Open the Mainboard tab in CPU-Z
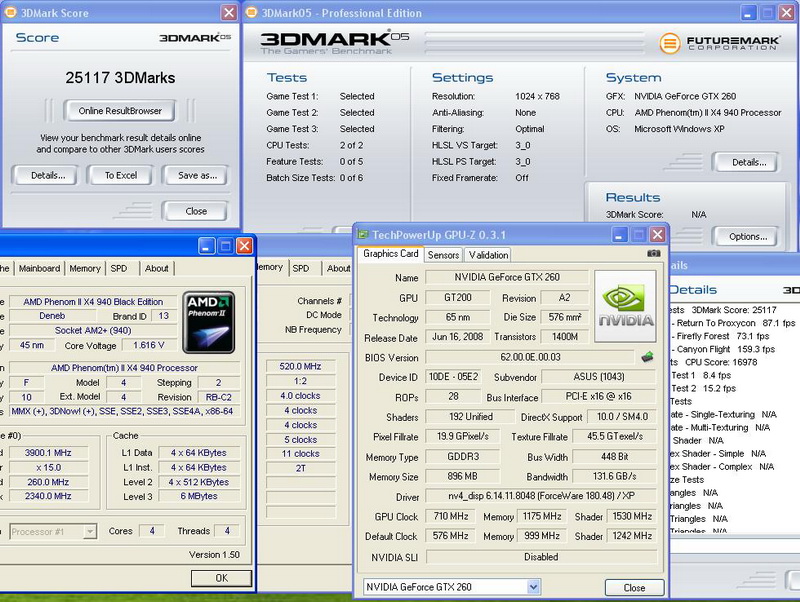Viewport: 800px width, 602px height. [x=39, y=268]
